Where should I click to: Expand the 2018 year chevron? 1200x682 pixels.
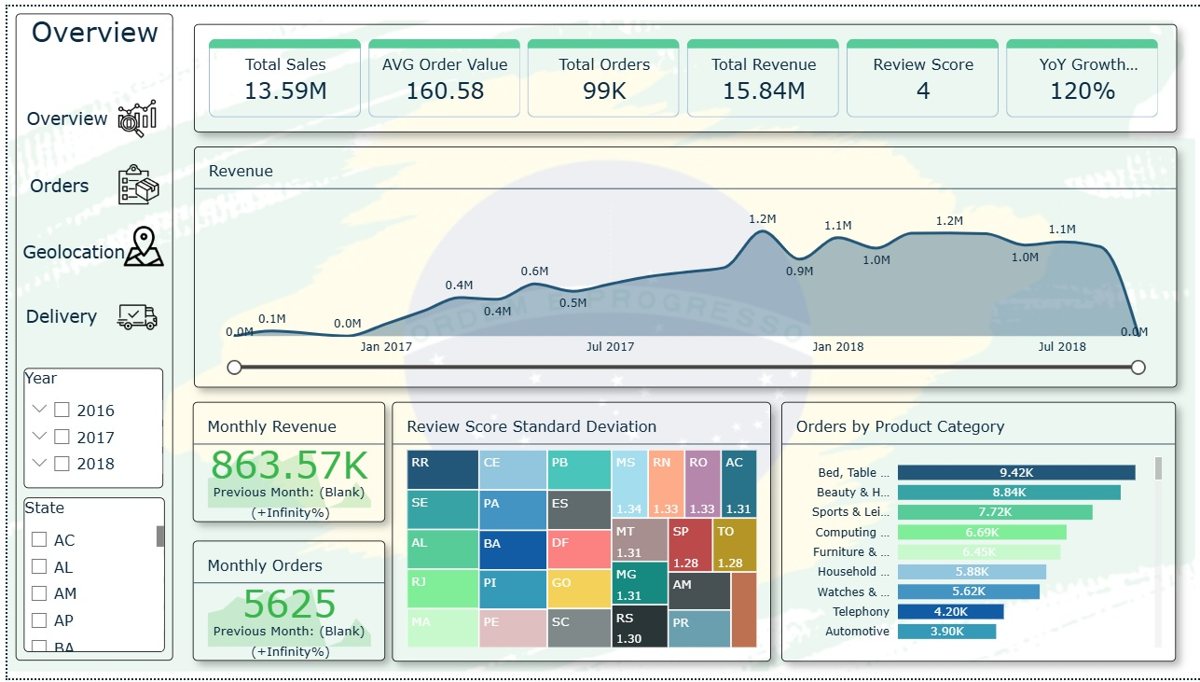point(40,463)
